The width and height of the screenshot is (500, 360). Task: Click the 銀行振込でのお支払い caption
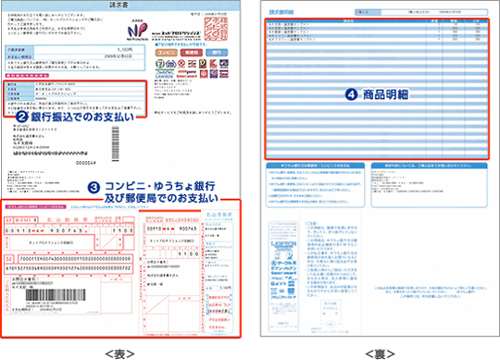point(82,117)
